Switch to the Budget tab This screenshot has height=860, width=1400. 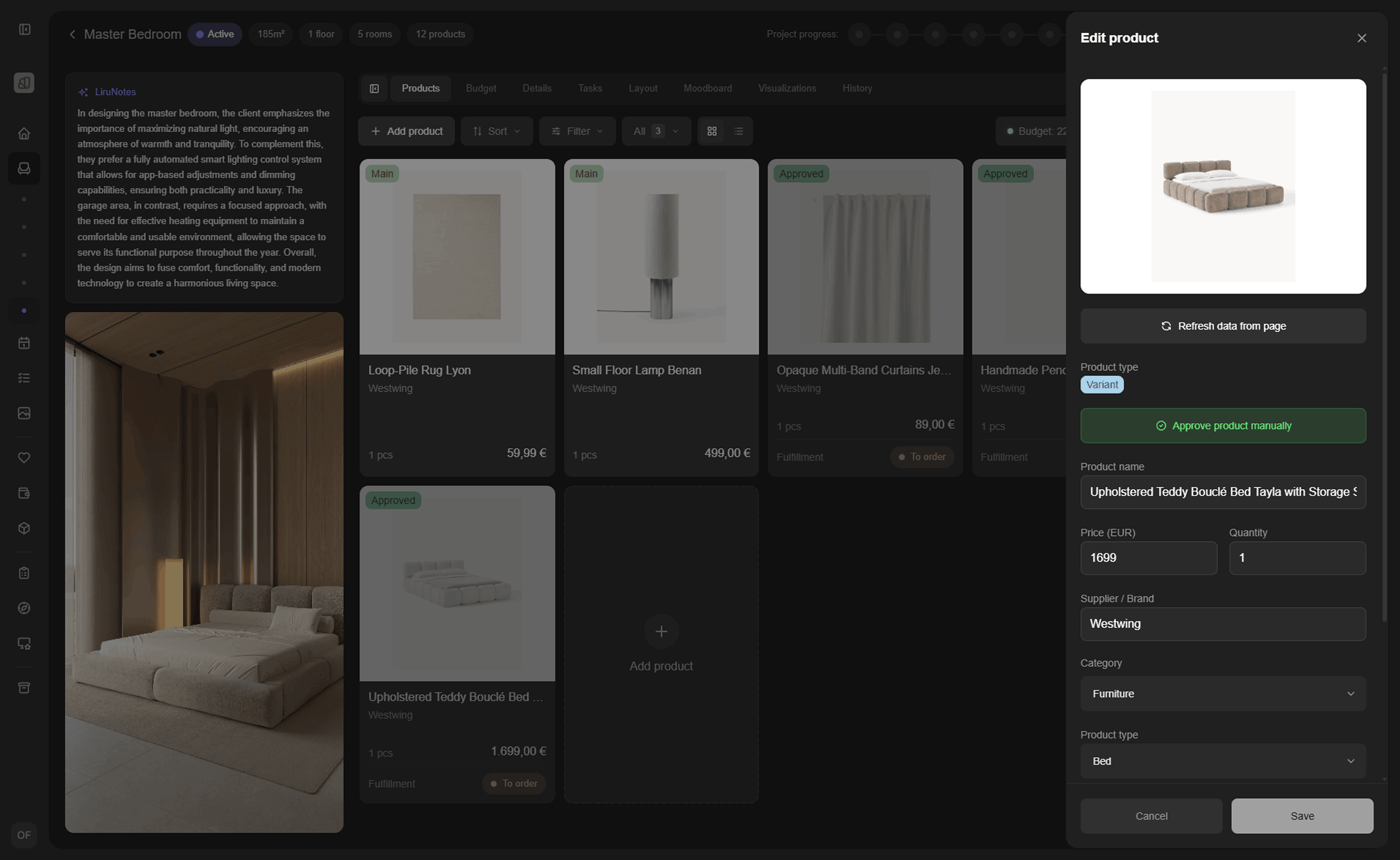coord(481,88)
